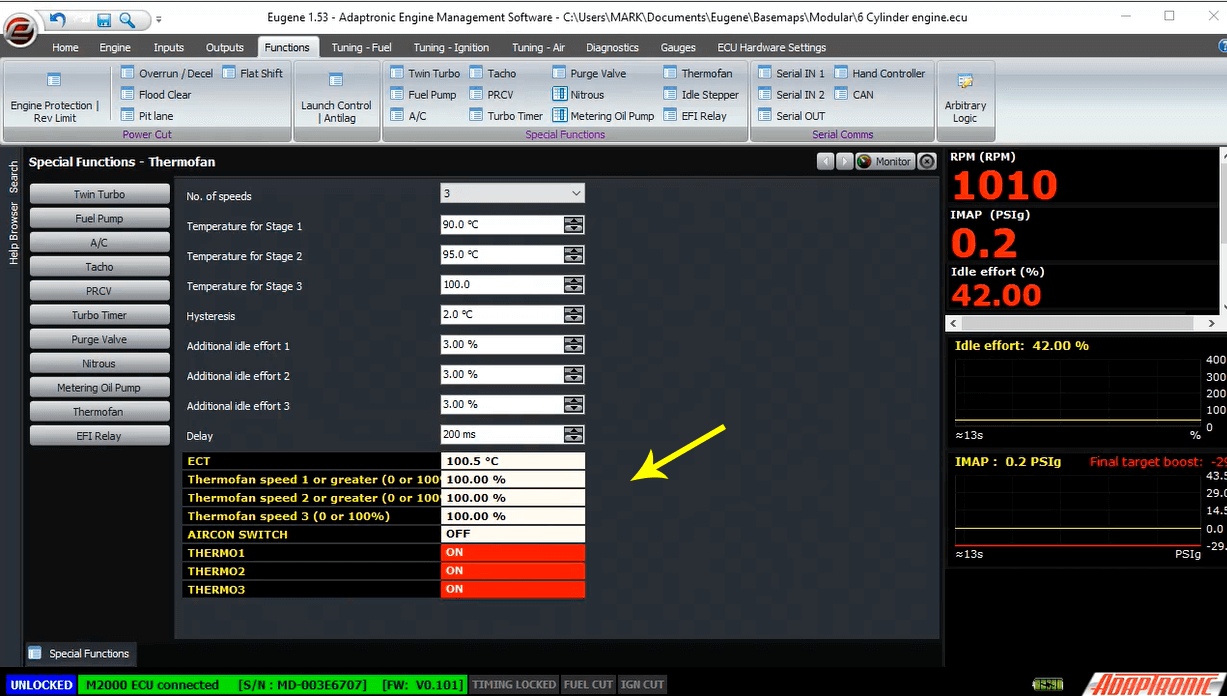Open A/C from the ribbon
1227x696 pixels.
(408, 116)
